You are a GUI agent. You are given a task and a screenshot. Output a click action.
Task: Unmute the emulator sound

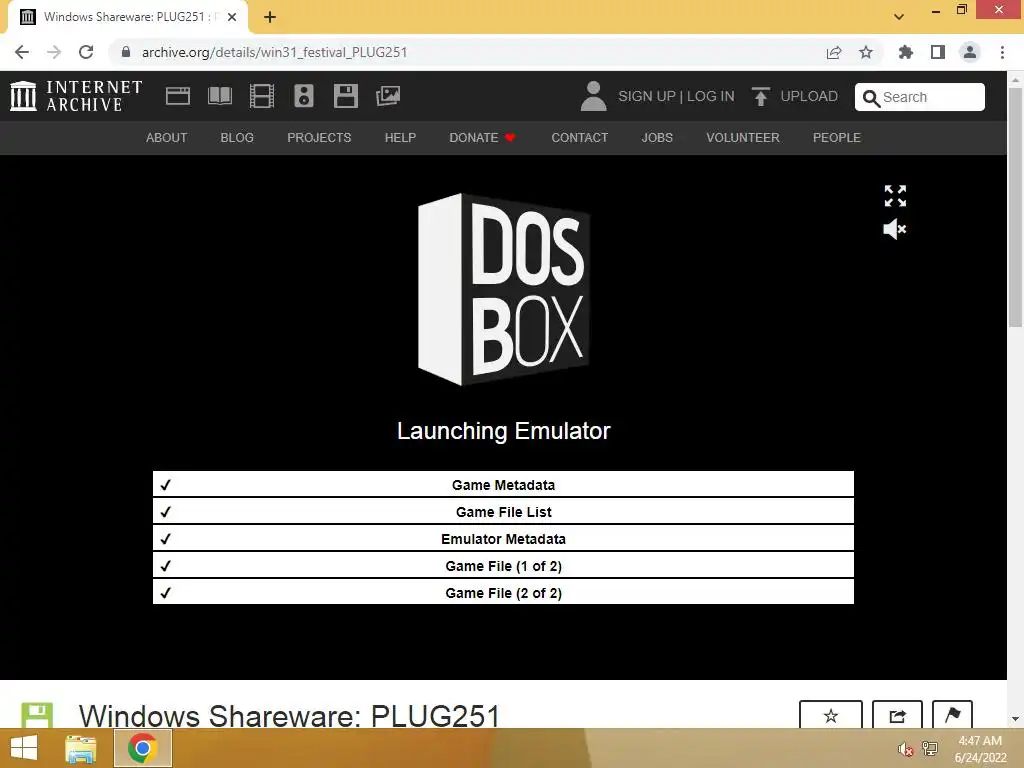[x=895, y=229]
